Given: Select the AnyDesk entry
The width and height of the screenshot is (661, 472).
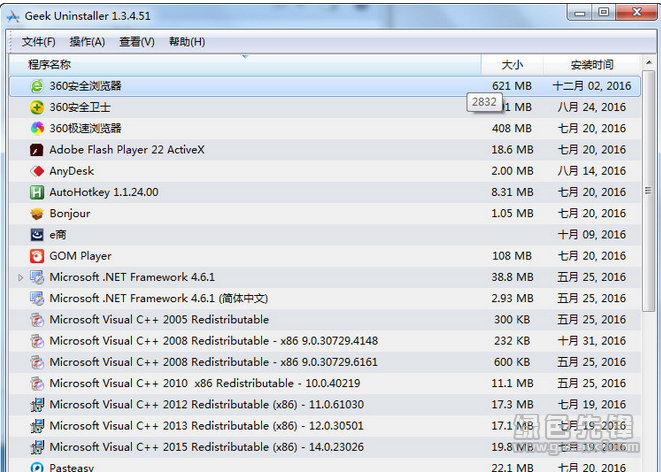Looking at the screenshot, I should coord(72,171).
